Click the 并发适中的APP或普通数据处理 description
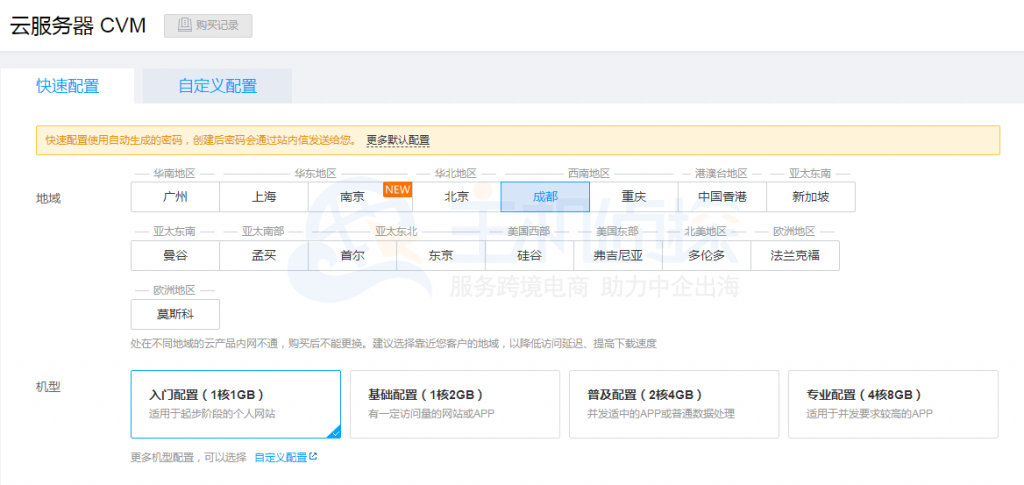The height and width of the screenshot is (485, 1024). 661,413
